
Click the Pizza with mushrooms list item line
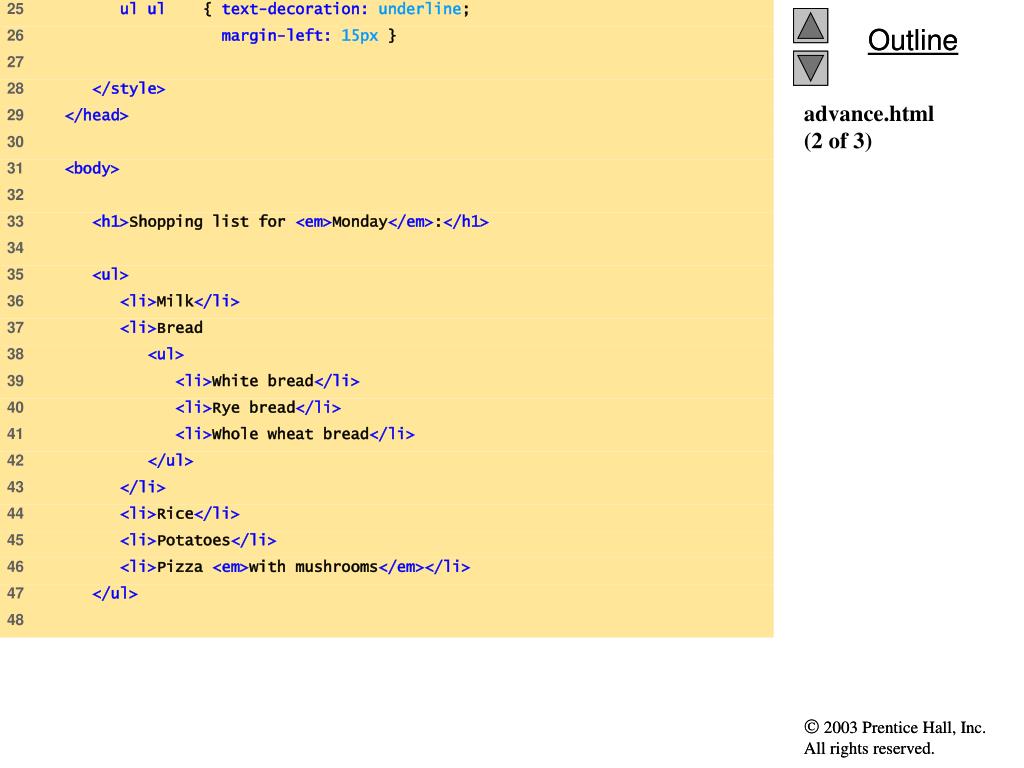point(295,567)
